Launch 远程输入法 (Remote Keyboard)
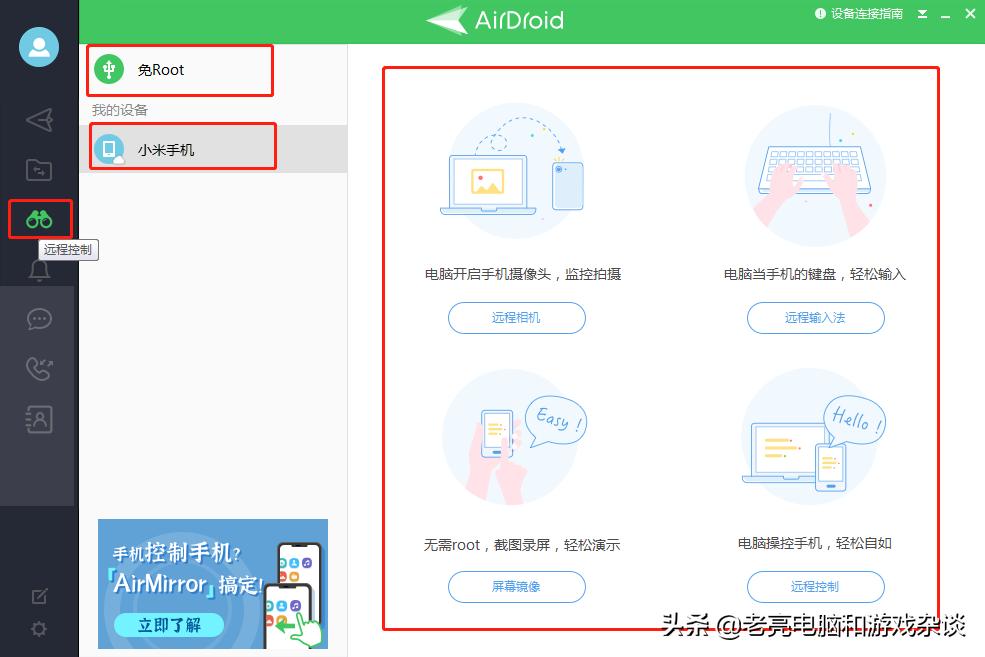 tap(815, 318)
